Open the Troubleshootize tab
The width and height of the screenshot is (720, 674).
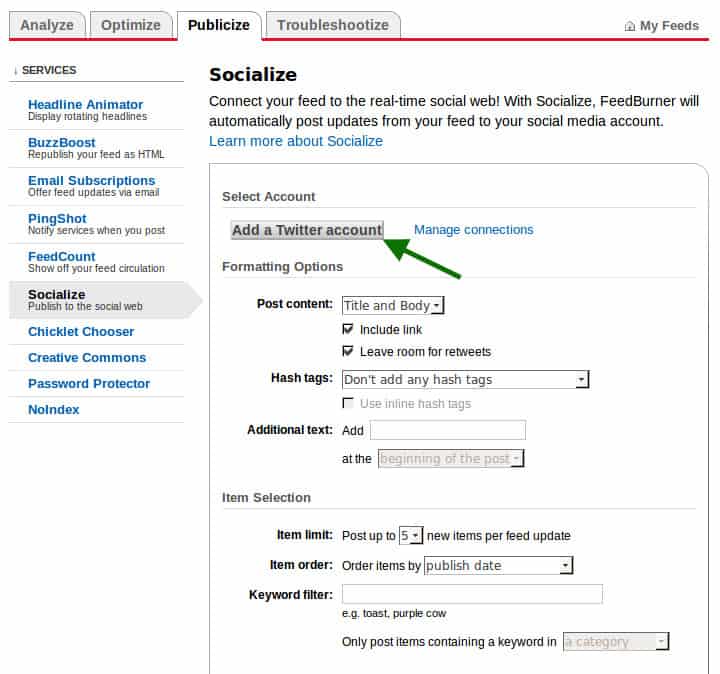coord(332,25)
